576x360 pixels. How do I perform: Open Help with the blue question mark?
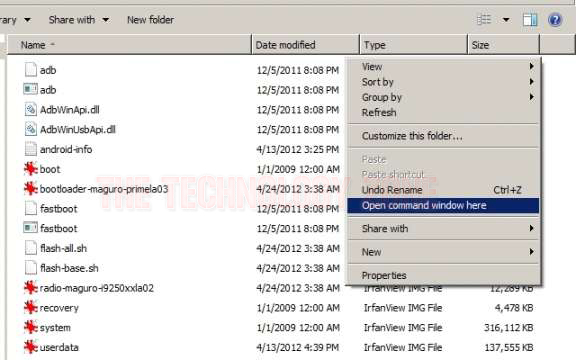555,19
